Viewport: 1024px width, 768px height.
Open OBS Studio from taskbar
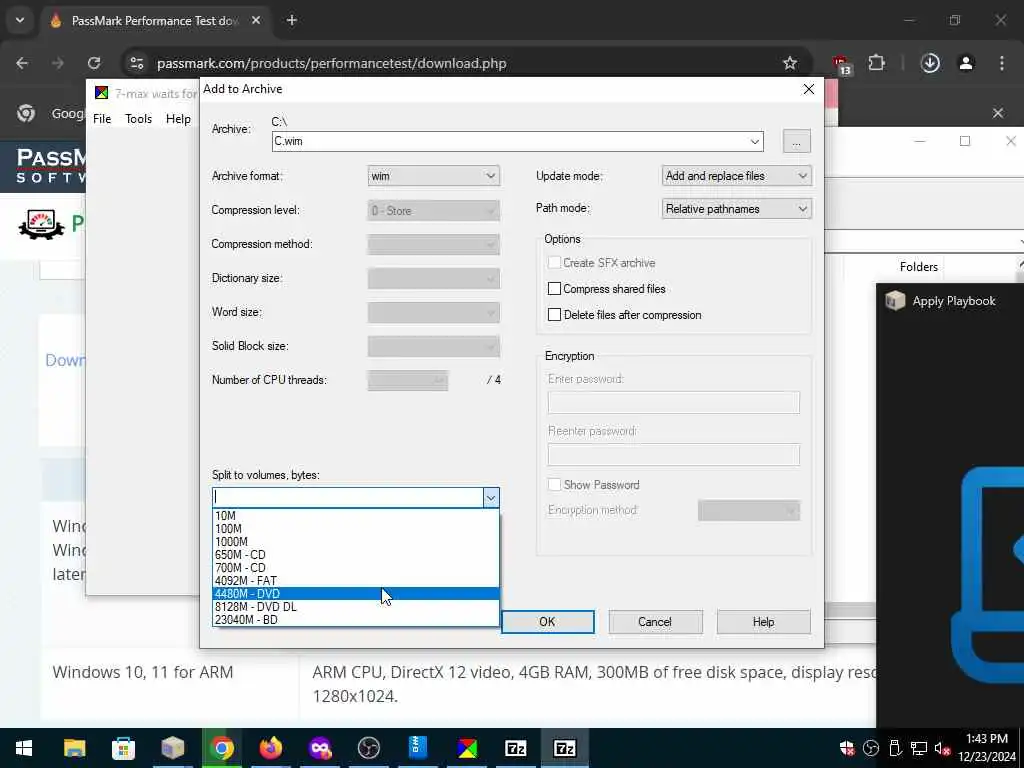click(x=369, y=748)
